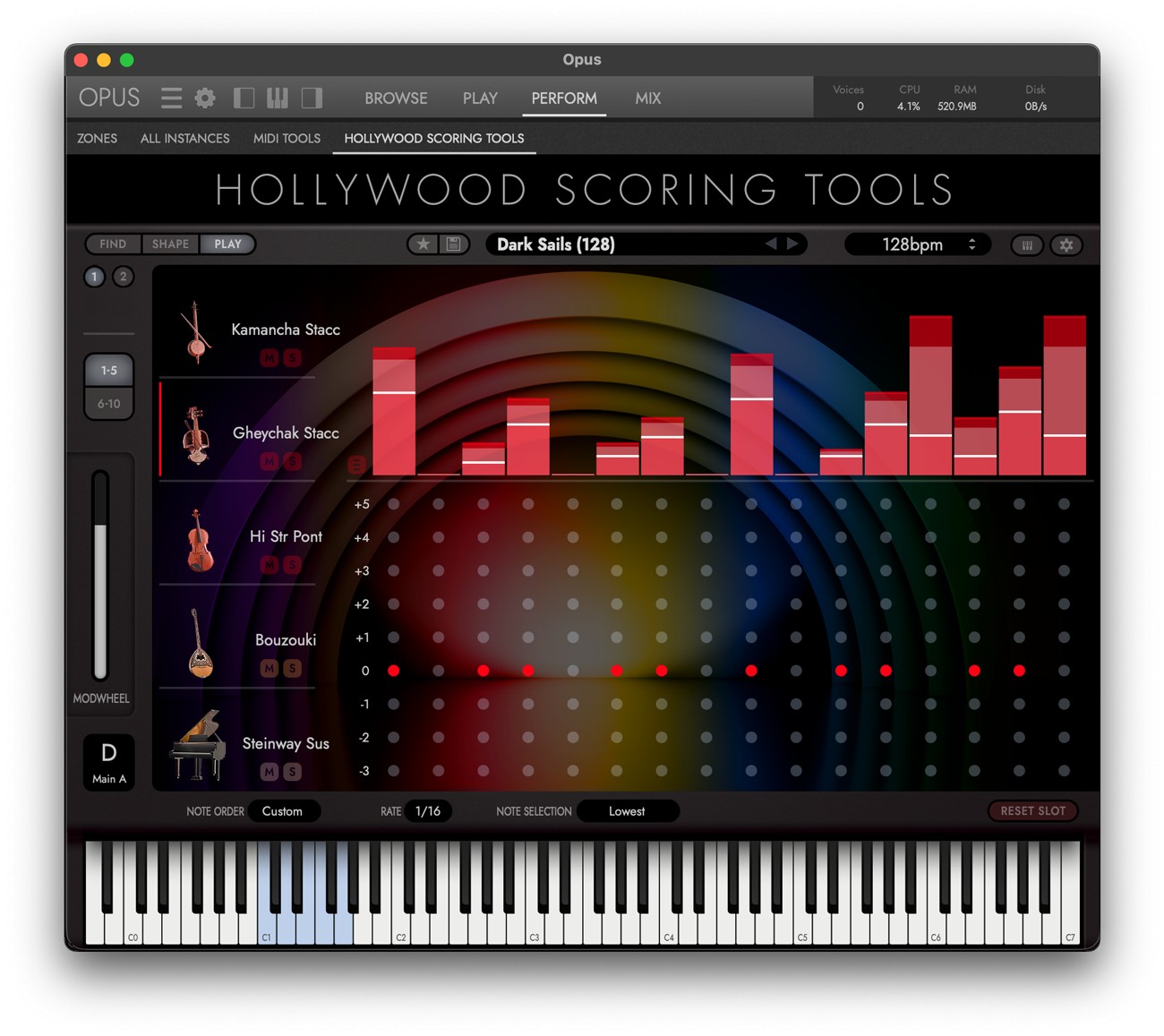
Task: Open the Note Order Custom dropdown
Action: click(283, 811)
